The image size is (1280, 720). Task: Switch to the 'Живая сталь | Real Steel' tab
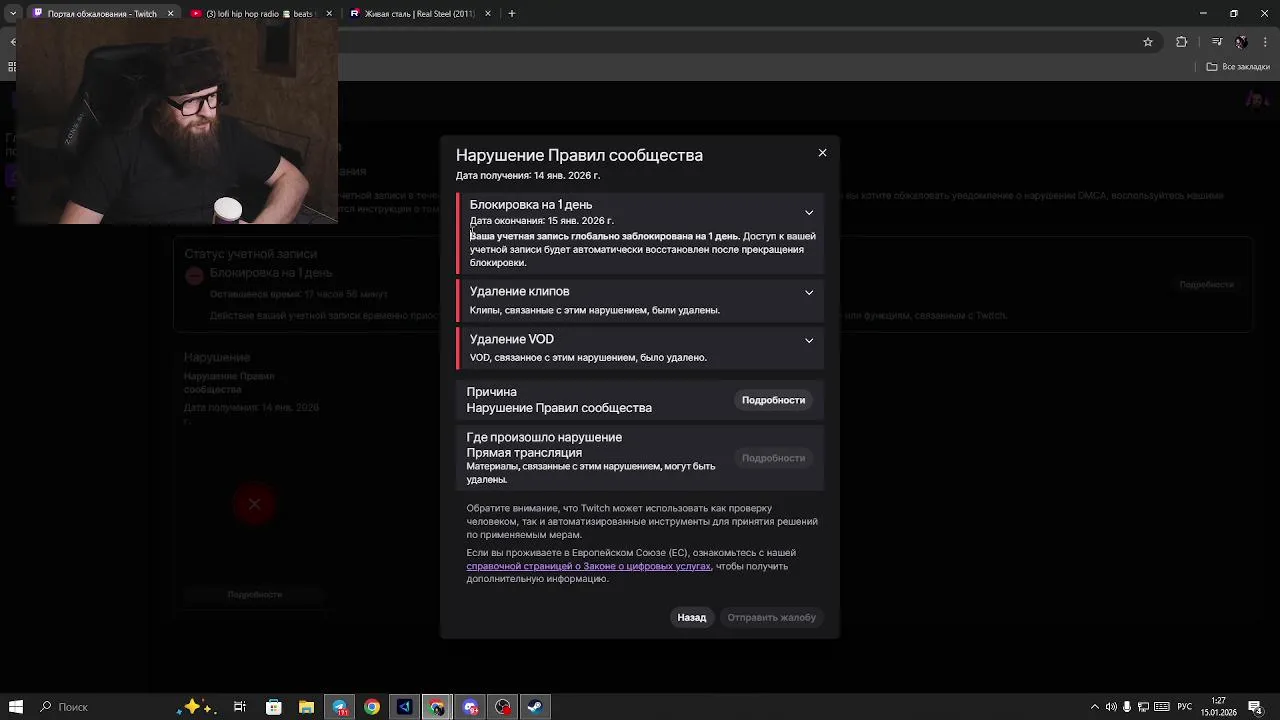419,14
